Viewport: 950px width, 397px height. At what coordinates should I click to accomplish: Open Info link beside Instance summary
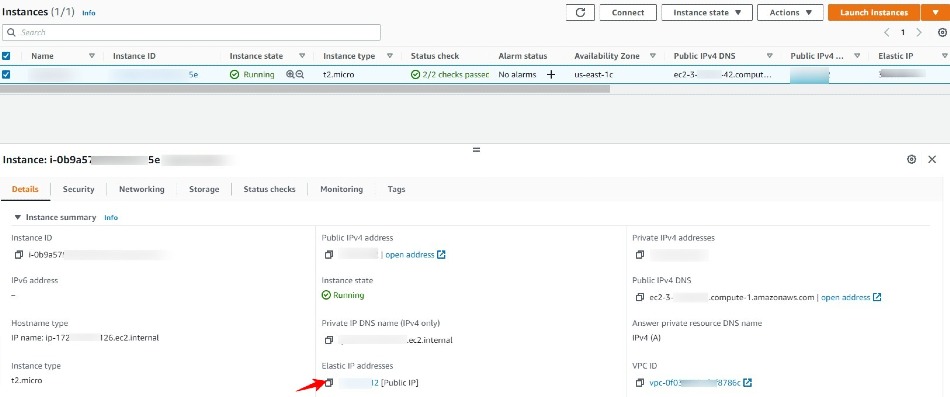(111, 218)
